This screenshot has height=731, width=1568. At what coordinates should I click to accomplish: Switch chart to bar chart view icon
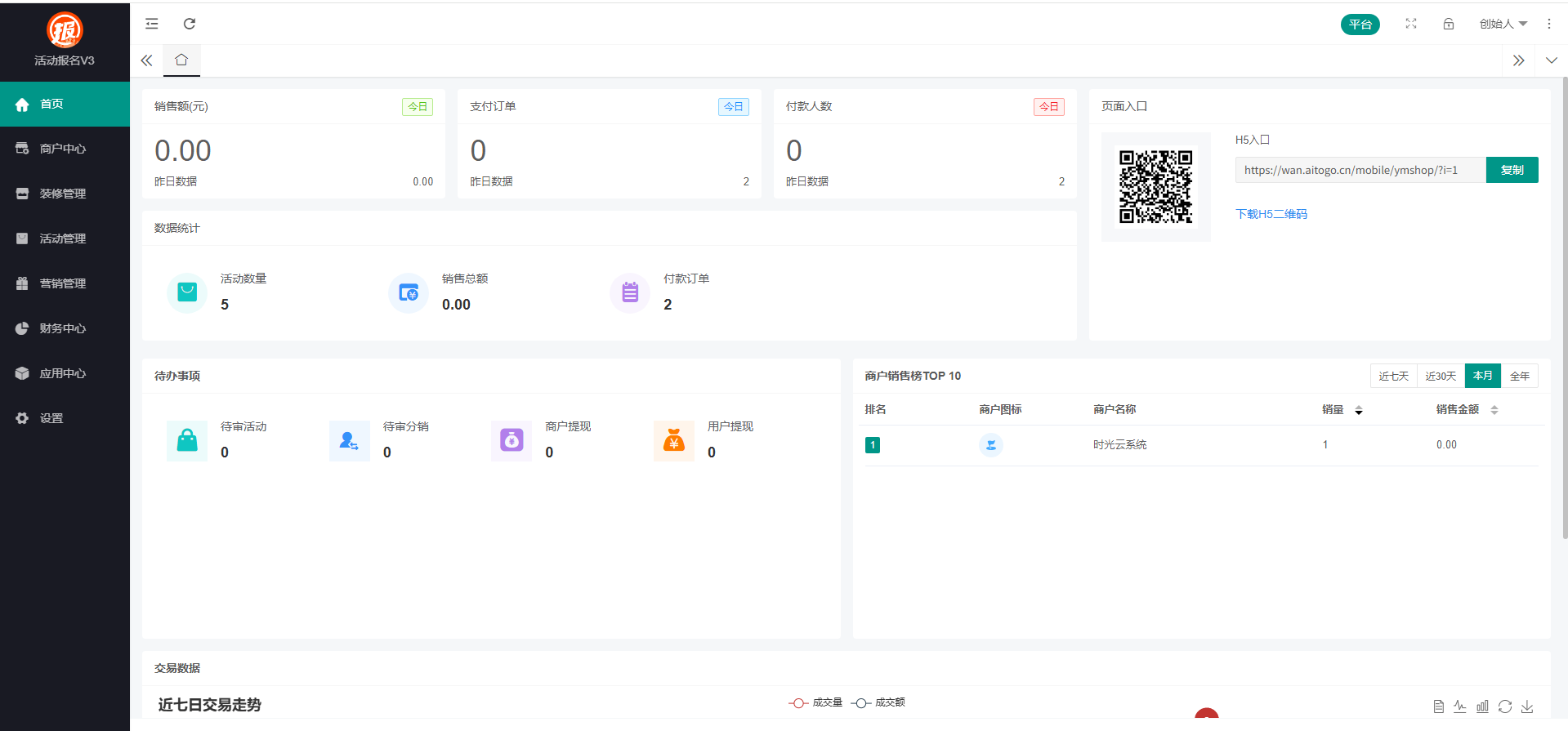[1482, 706]
